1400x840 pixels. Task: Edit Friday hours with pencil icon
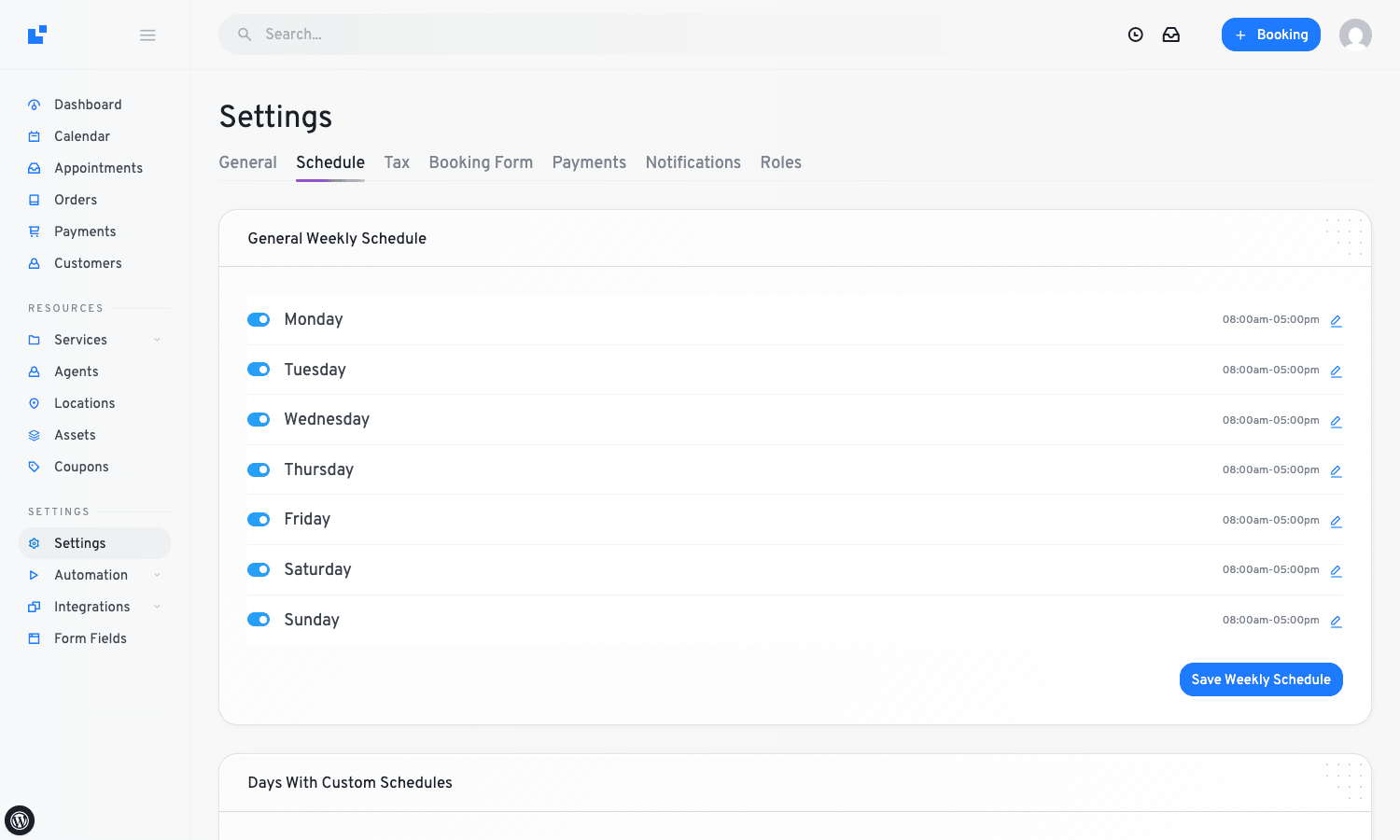coord(1336,521)
